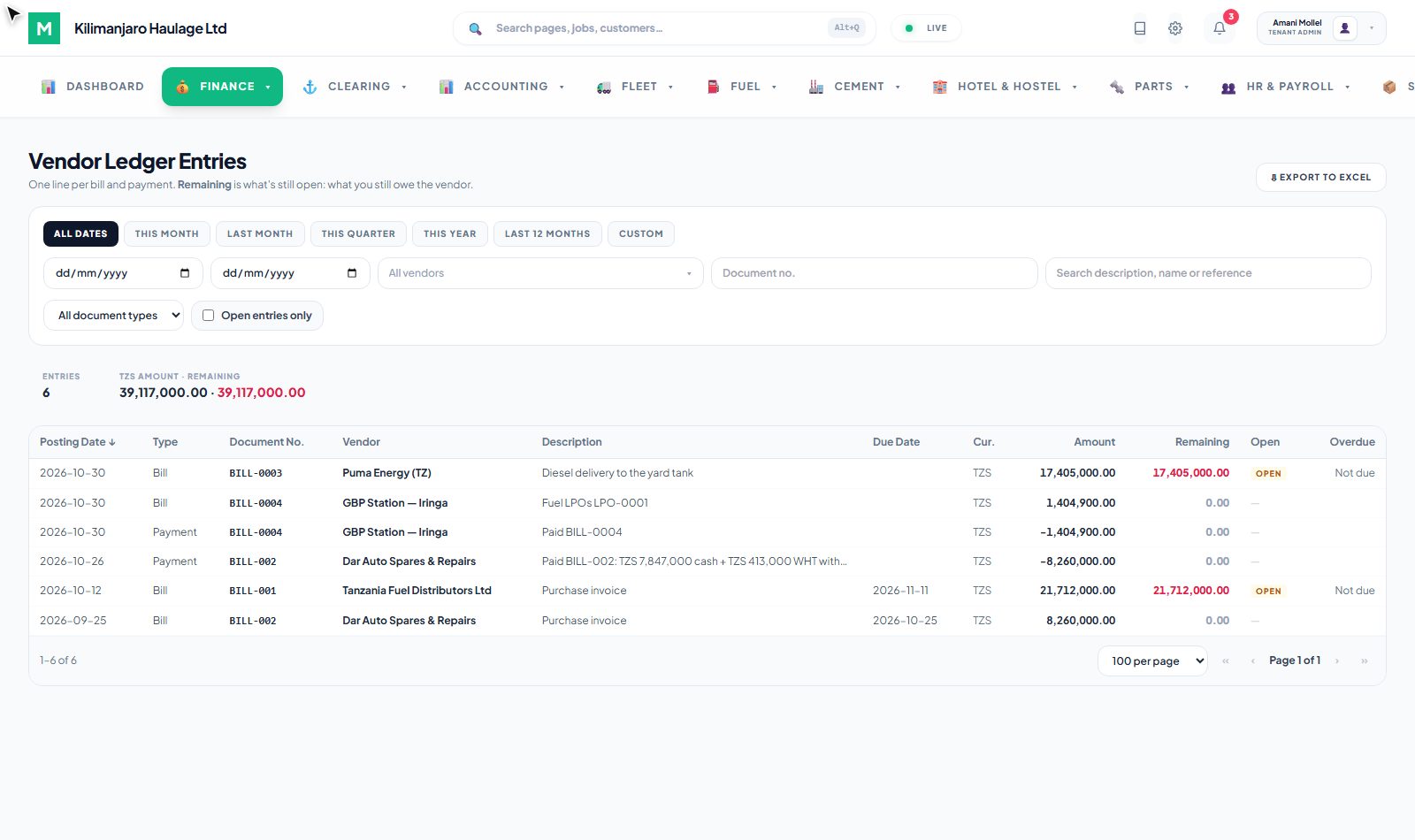Click the description search input field
The image size is (1415, 840).
[1208, 273]
